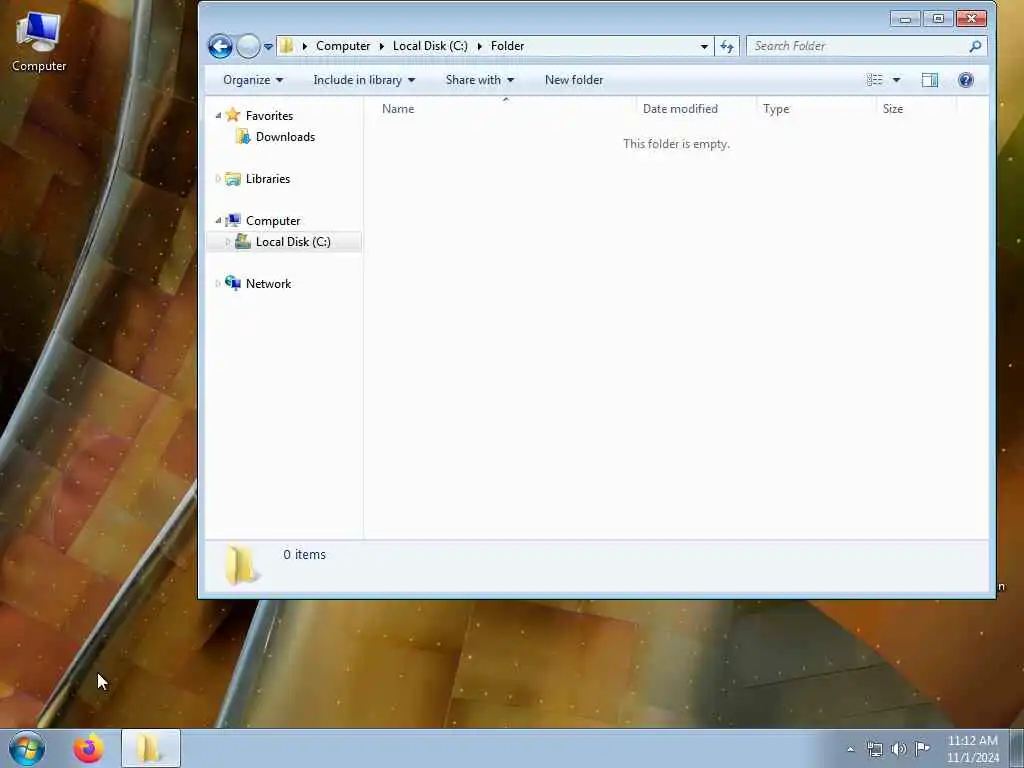This screenshot has width=1024, height=768.
Task: Select Libraries in navigation pane
Action: [268, 178]
